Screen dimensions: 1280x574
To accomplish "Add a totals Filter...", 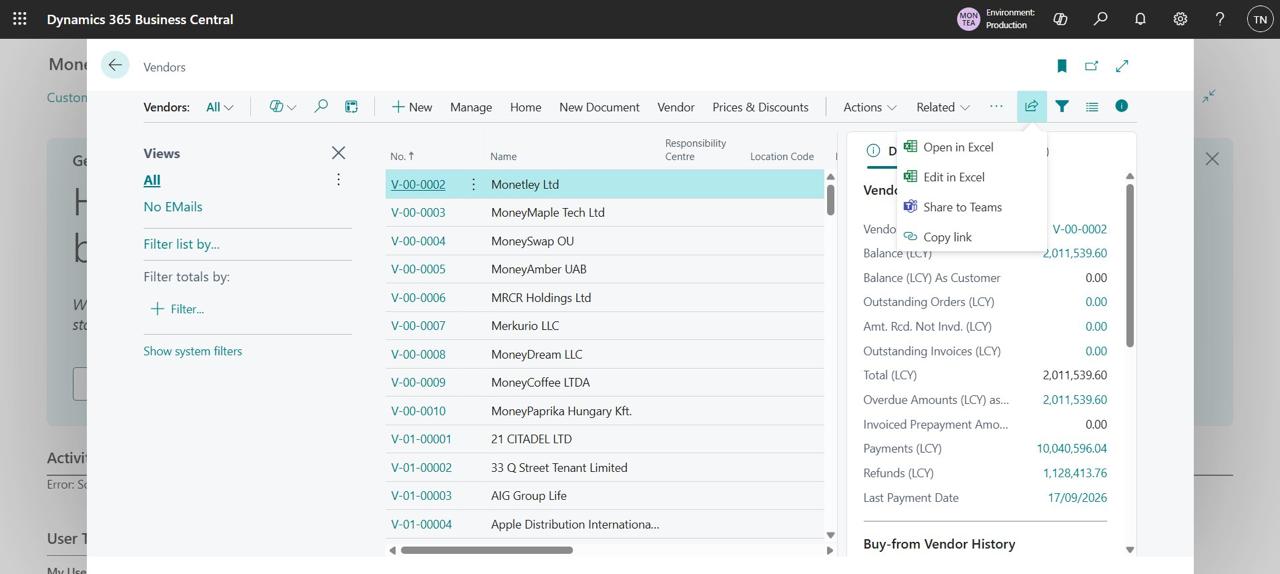I will [x=177, y=309].
